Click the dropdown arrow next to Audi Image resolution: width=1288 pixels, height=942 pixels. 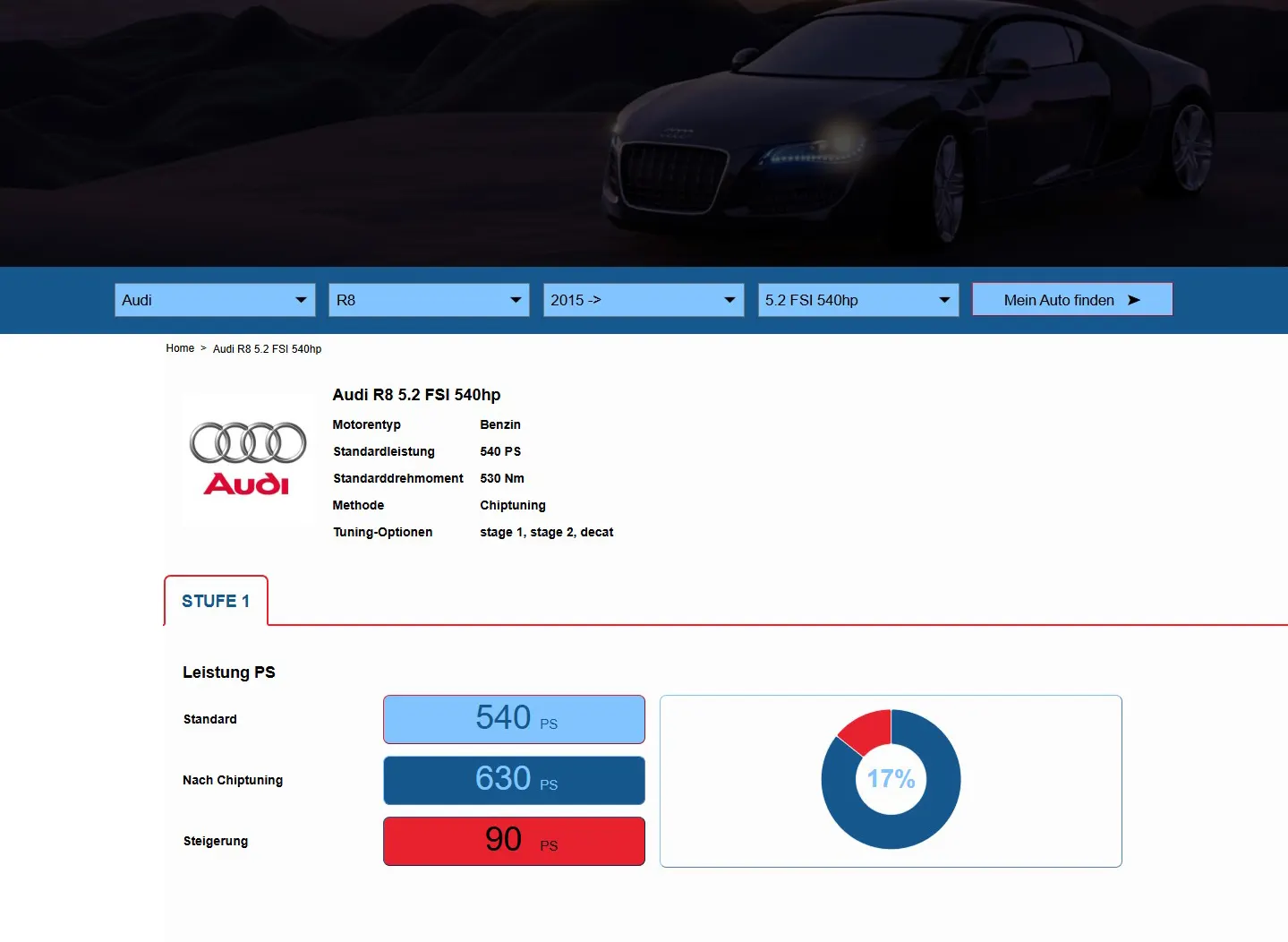pyautogui.click(x=302, y=300)
